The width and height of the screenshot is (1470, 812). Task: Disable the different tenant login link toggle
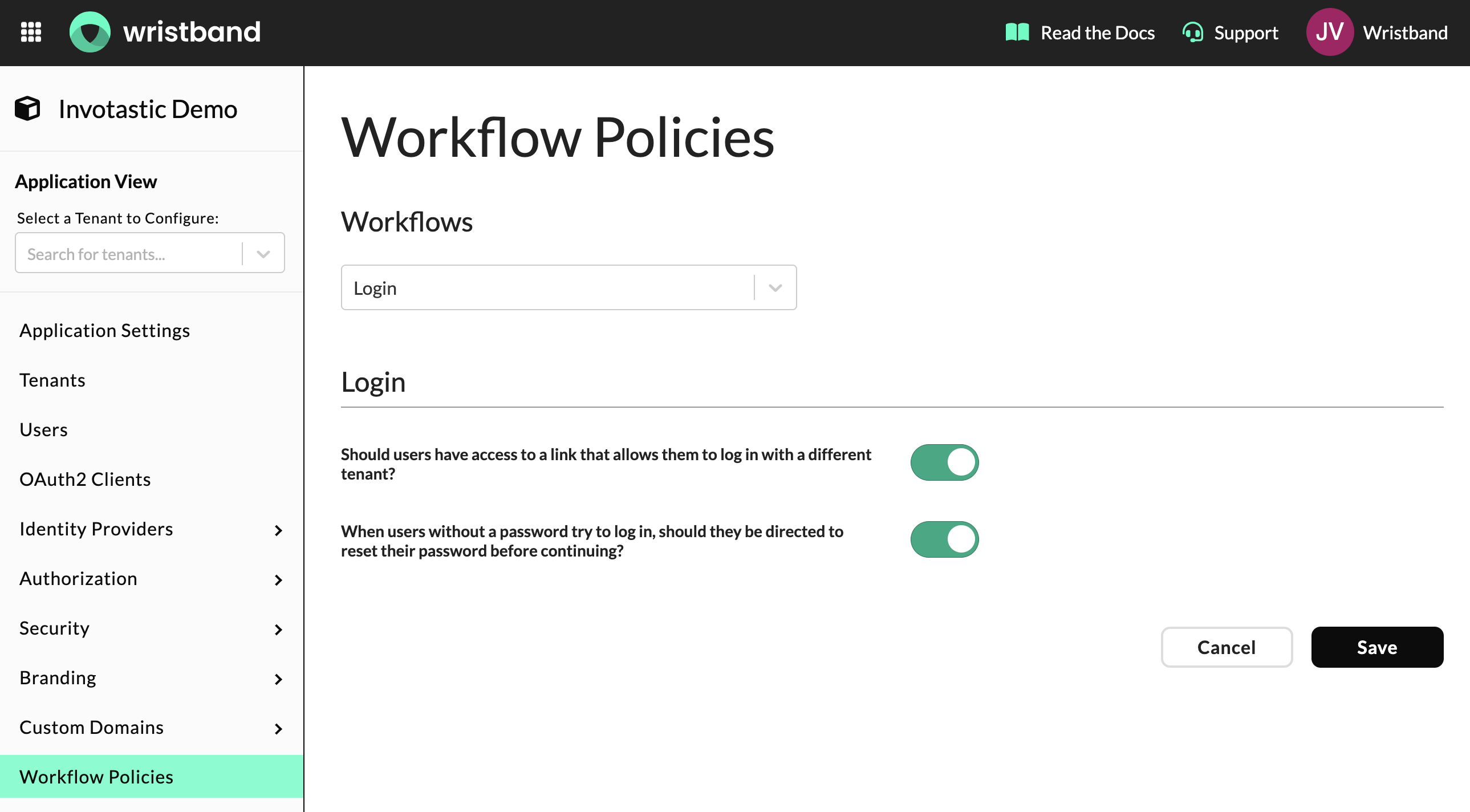[944, 462]
